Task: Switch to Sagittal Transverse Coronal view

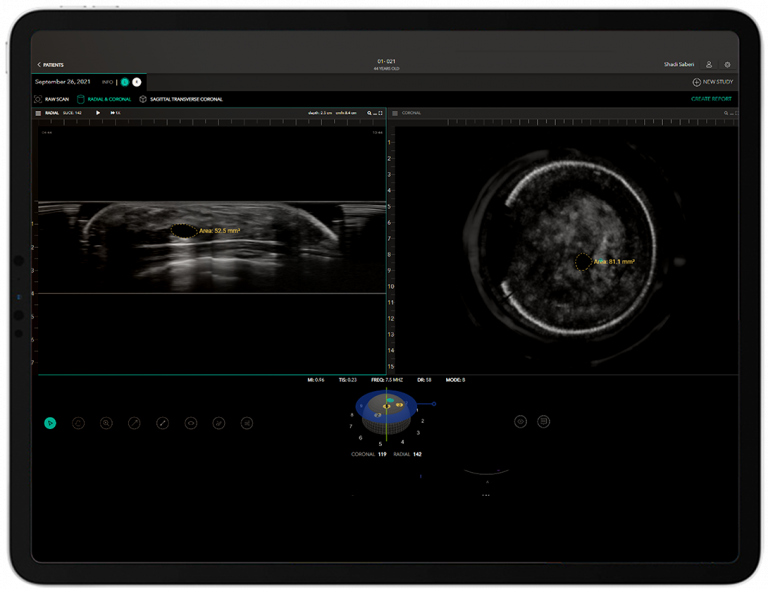Action: pos(181,99)
